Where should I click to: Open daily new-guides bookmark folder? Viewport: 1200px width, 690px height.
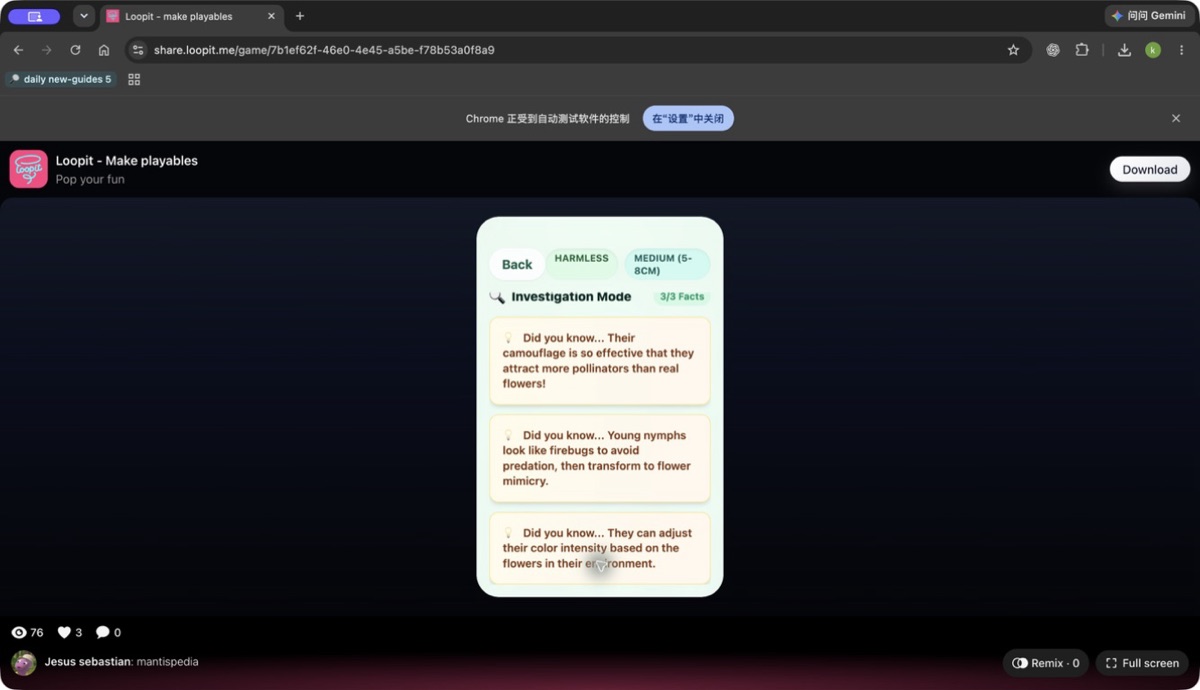pyautogui.click(x=61, y=79)
